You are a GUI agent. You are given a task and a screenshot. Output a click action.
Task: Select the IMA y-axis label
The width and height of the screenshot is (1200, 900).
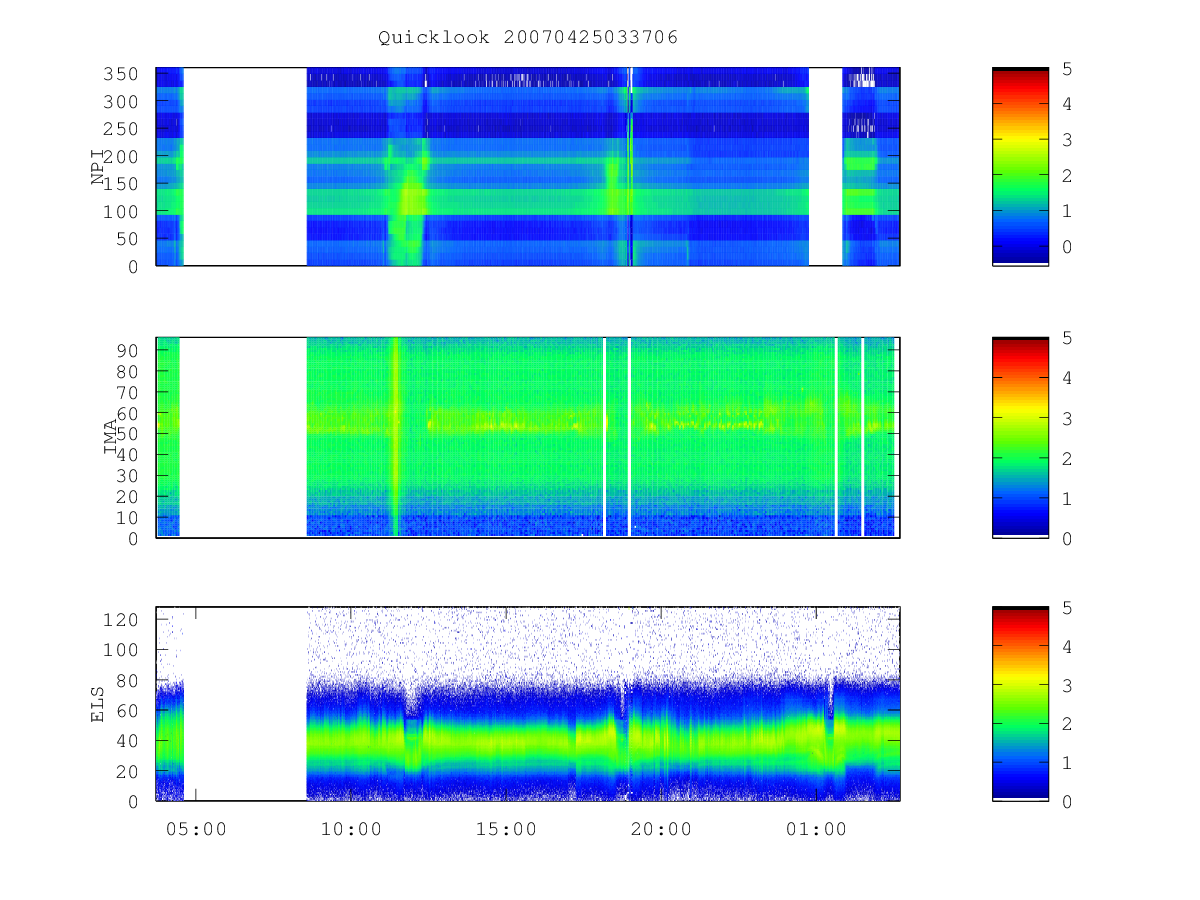coord(111,437)
